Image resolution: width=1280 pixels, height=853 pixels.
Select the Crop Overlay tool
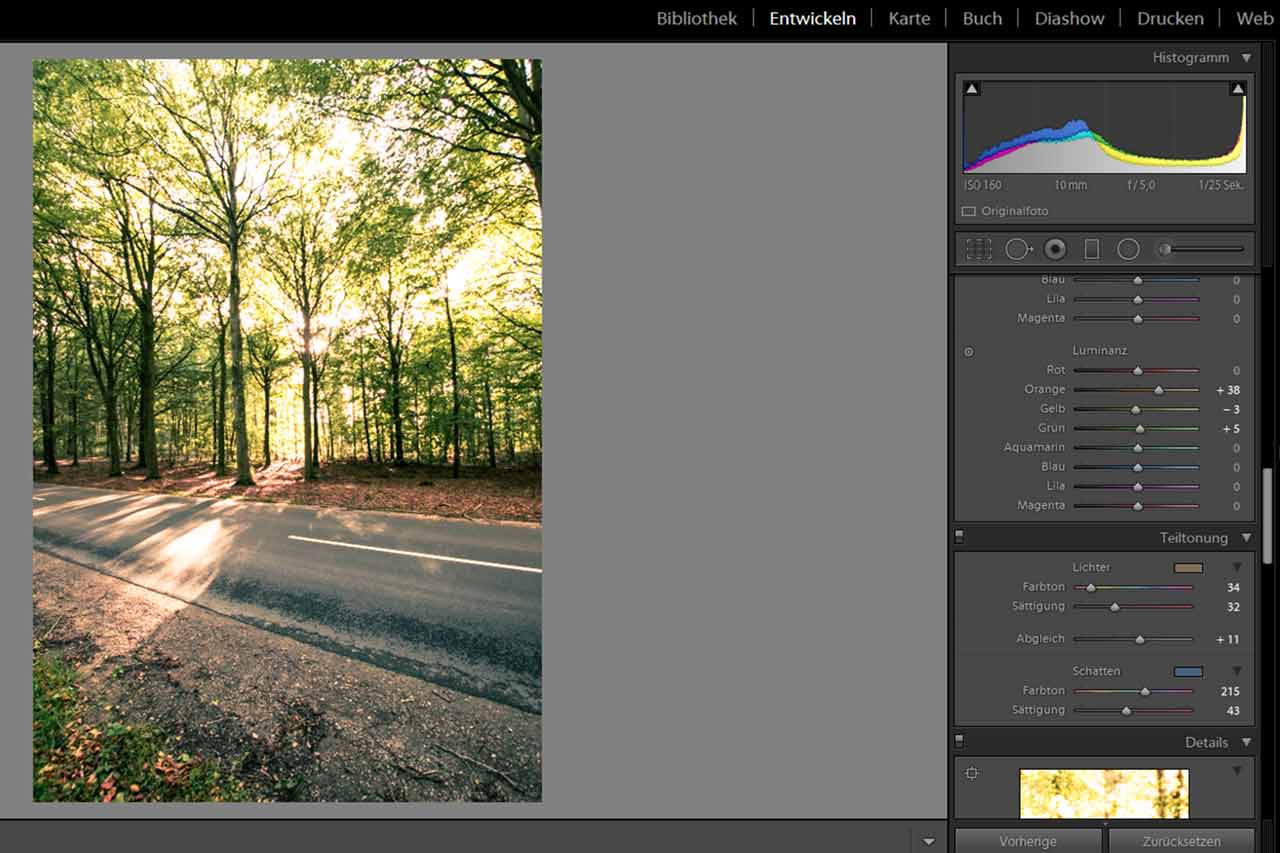coord(979,249)
